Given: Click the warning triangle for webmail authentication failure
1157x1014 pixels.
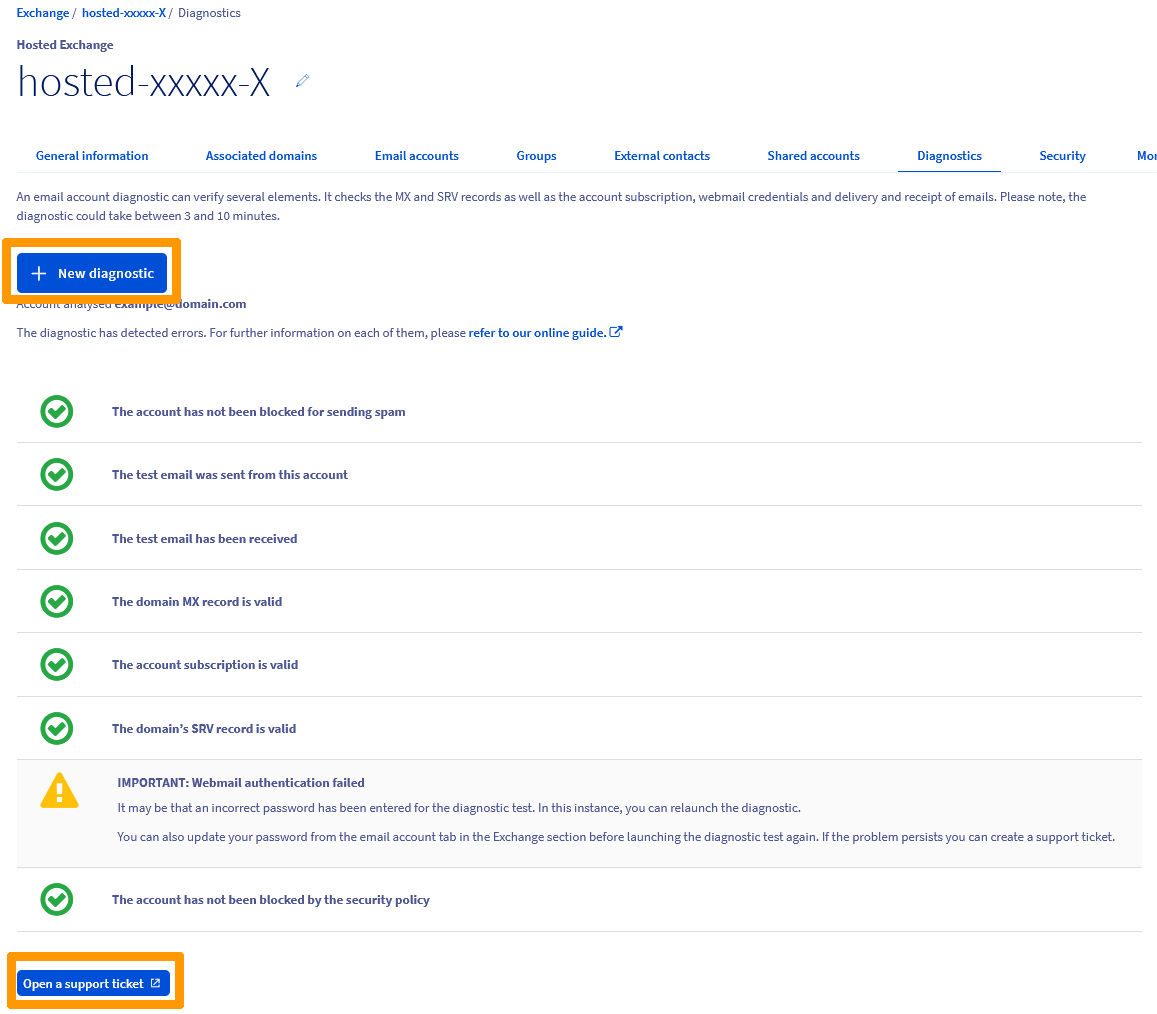Looking at the screenshot, I should point(59,790).
